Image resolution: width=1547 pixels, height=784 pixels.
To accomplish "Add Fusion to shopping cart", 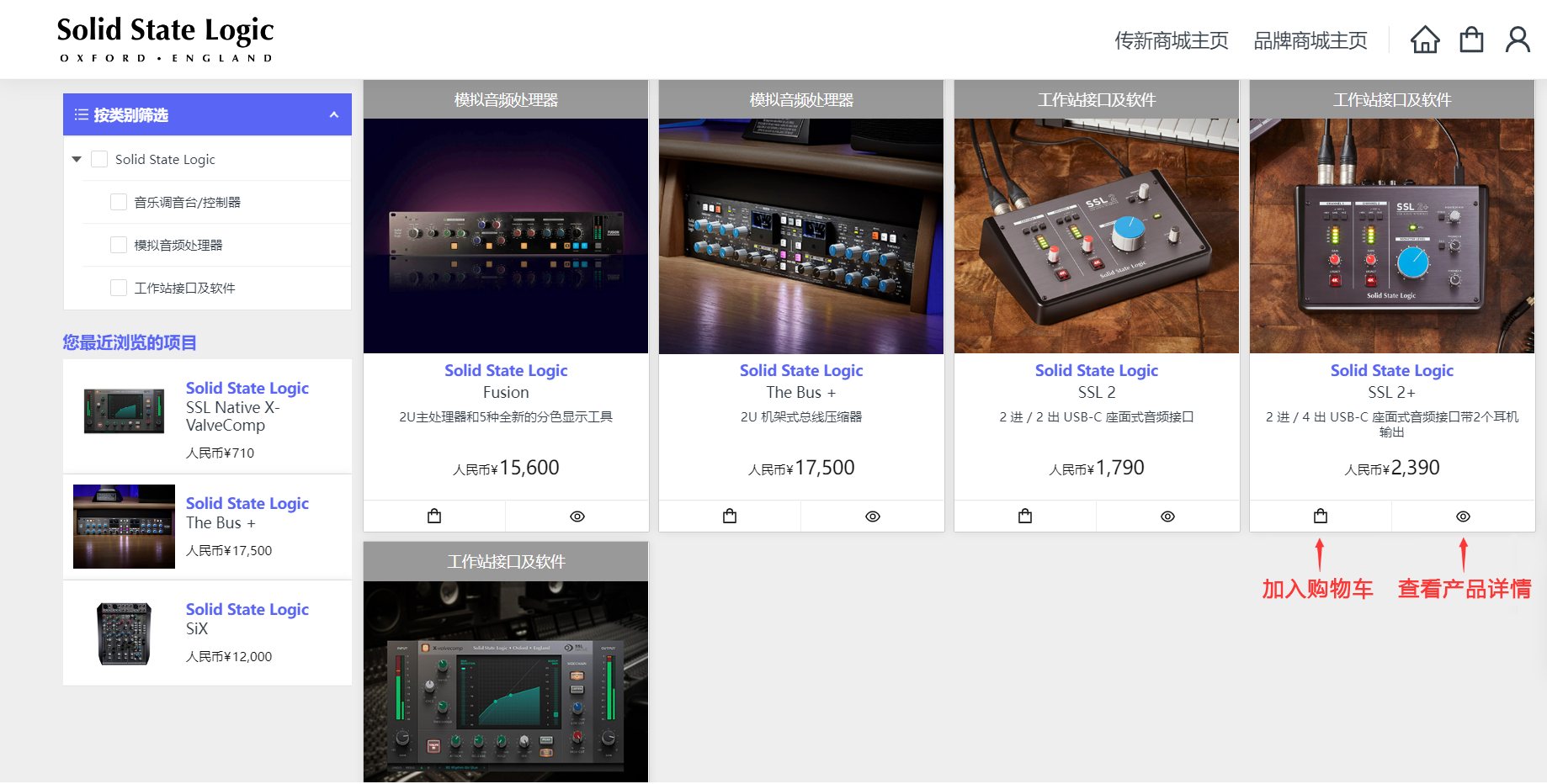I will [434, 516].
